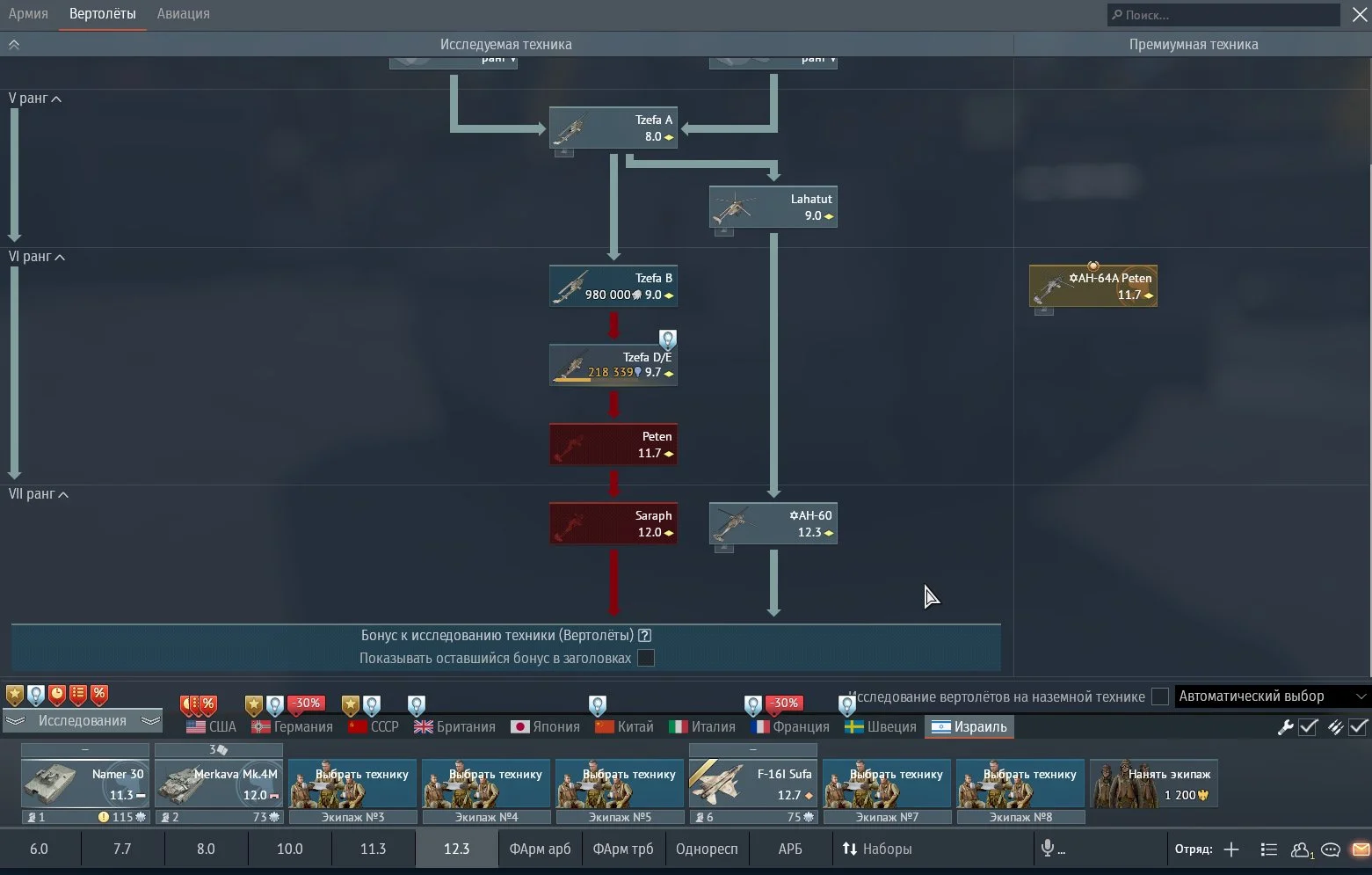1372x875 pixels.
Task: Click the plus icon next to Отряд
Action: click(1231, 849)
